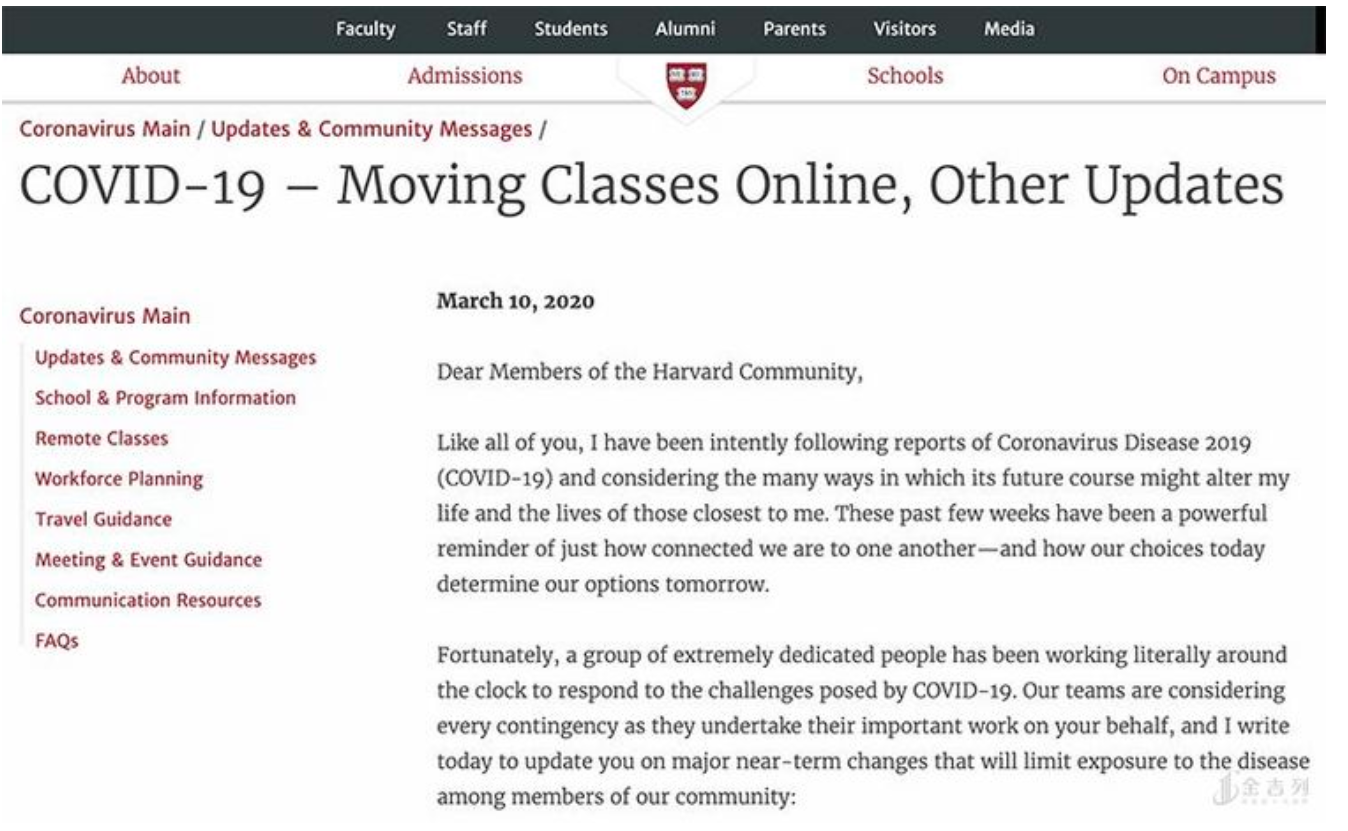Open the Schools navigation tab
The height and width of the screenshot is (831, 1348).
point(905,76)
